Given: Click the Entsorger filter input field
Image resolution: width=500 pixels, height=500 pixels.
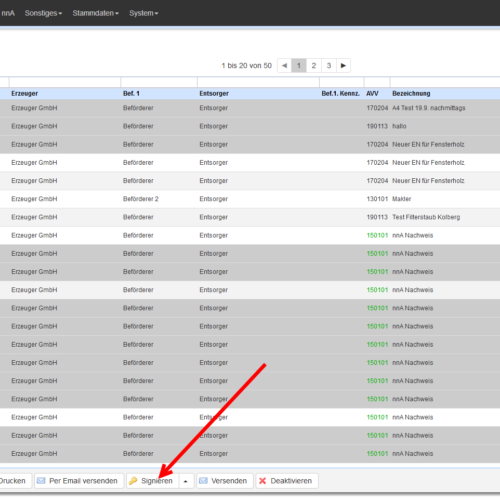Looking at the screenshot, I should [258, 82].
